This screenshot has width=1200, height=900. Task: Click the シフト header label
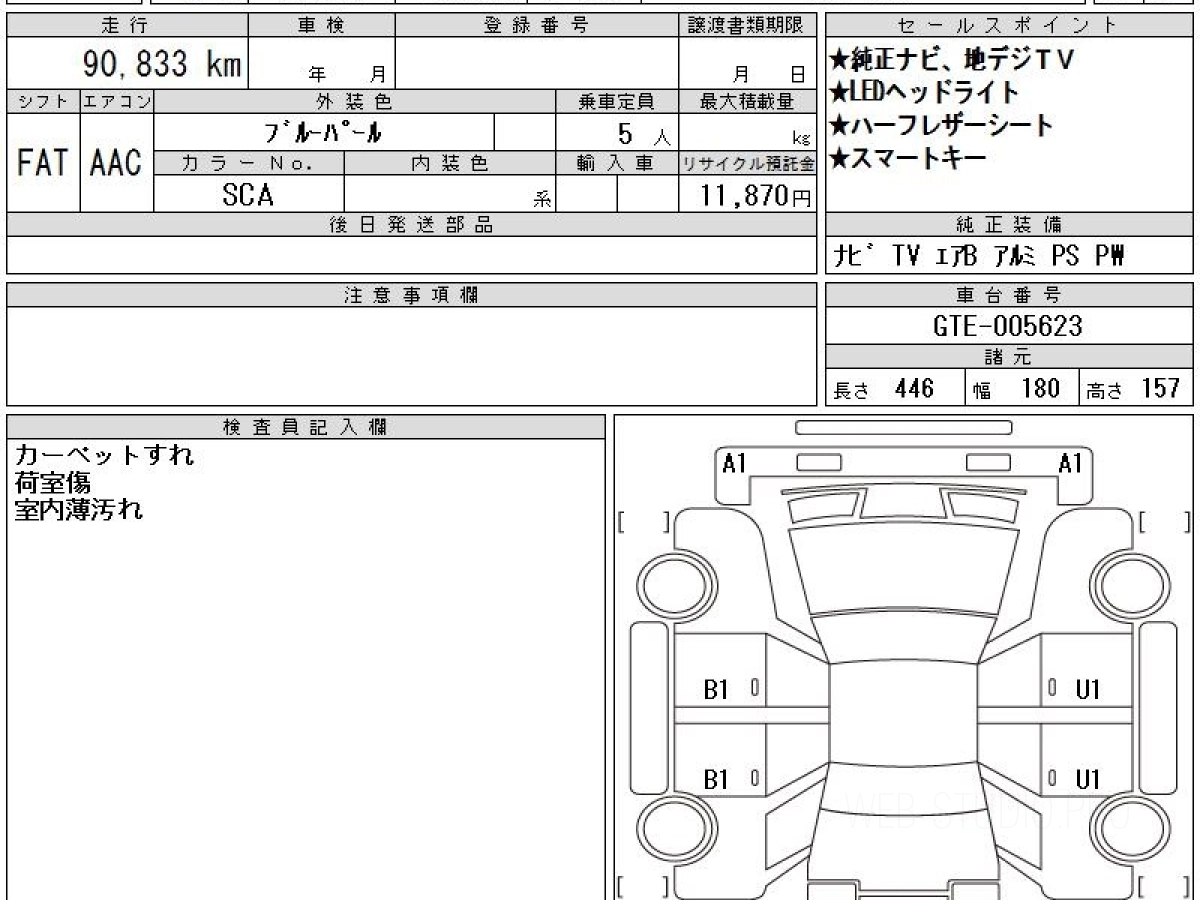pos(43,101)
